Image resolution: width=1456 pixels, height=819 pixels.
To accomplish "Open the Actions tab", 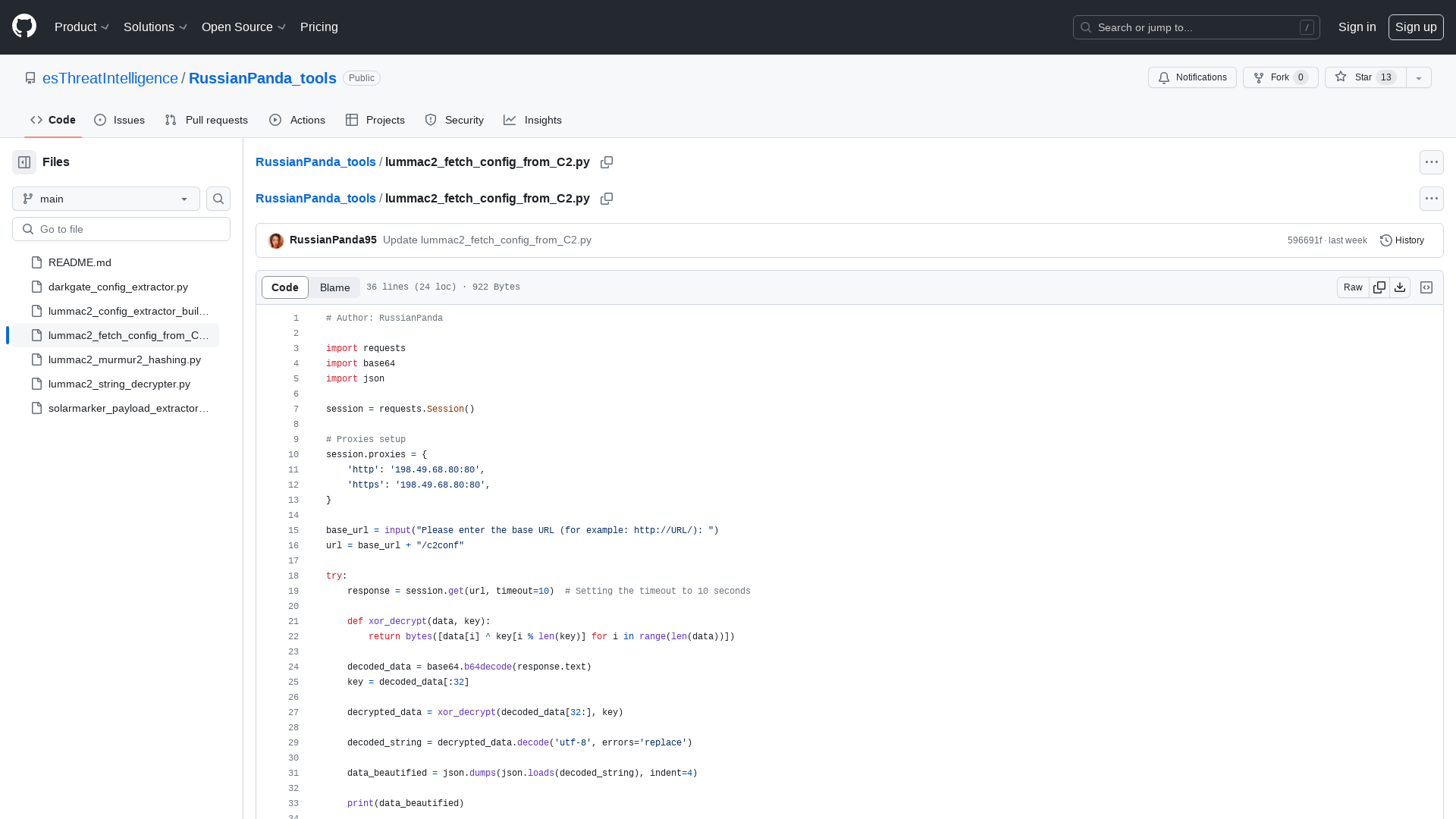I will pos(297,120).
